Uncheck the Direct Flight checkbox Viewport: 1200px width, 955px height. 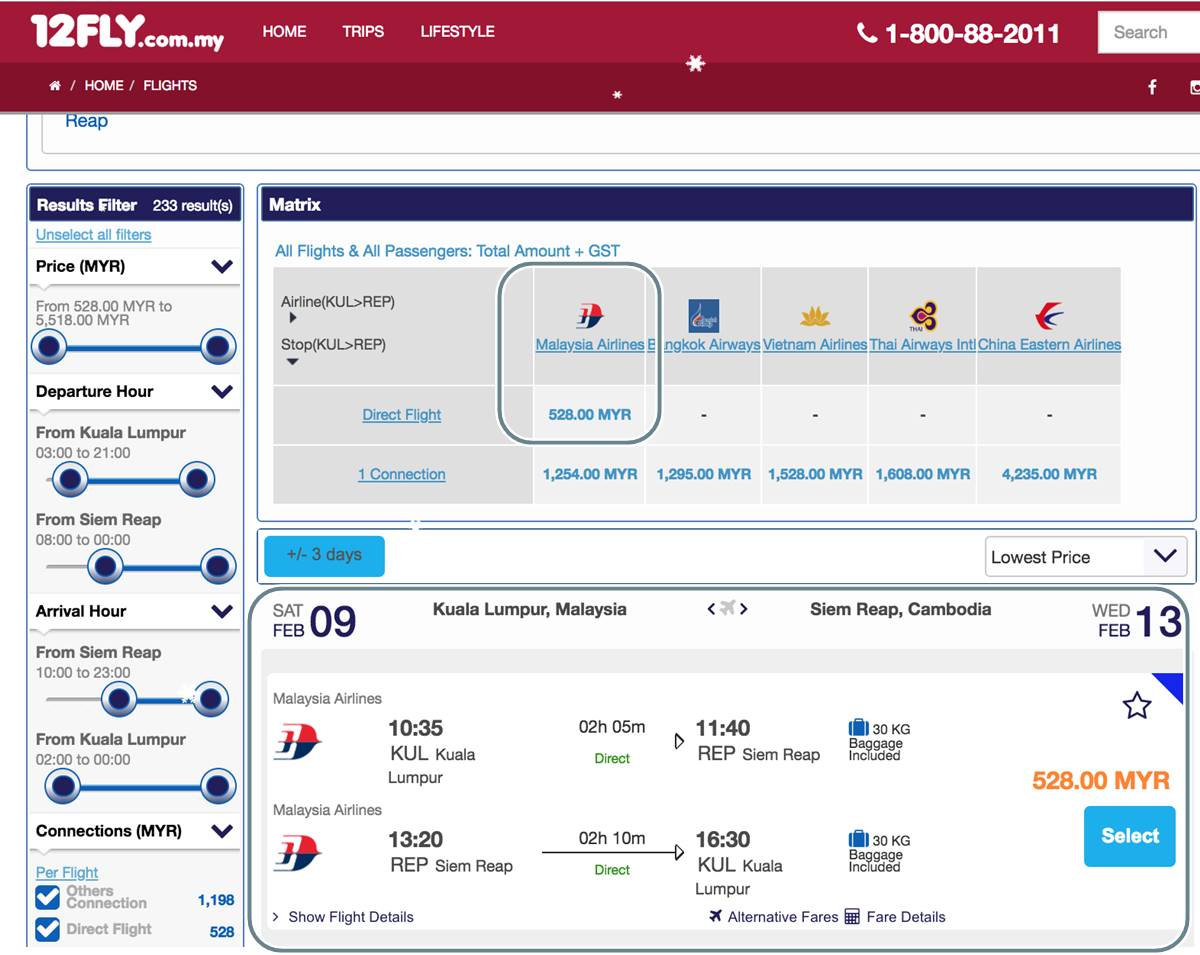[48, 930]
